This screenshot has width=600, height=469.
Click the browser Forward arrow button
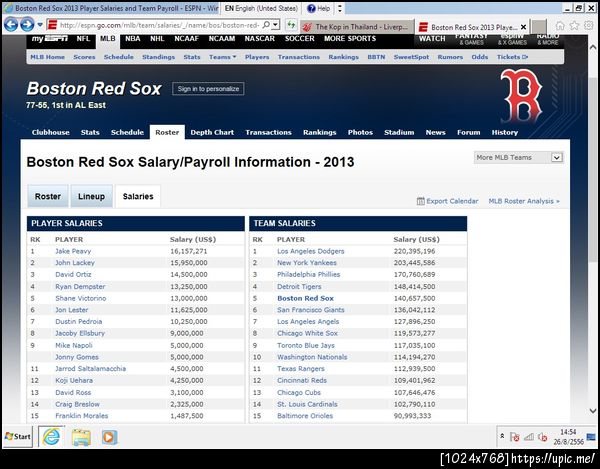coord(27,25)
